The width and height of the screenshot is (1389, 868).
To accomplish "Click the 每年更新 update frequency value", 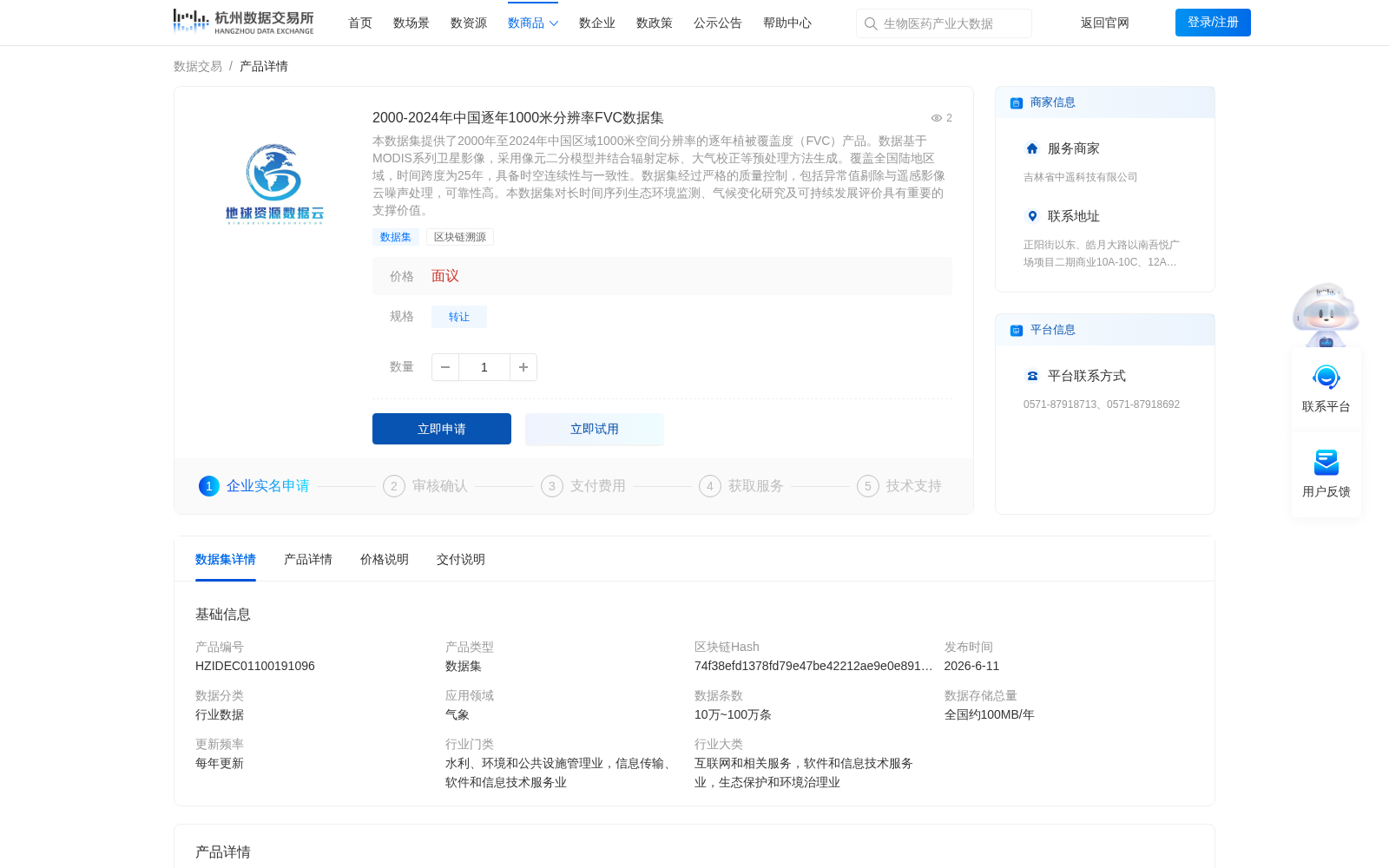I will 220,763.
